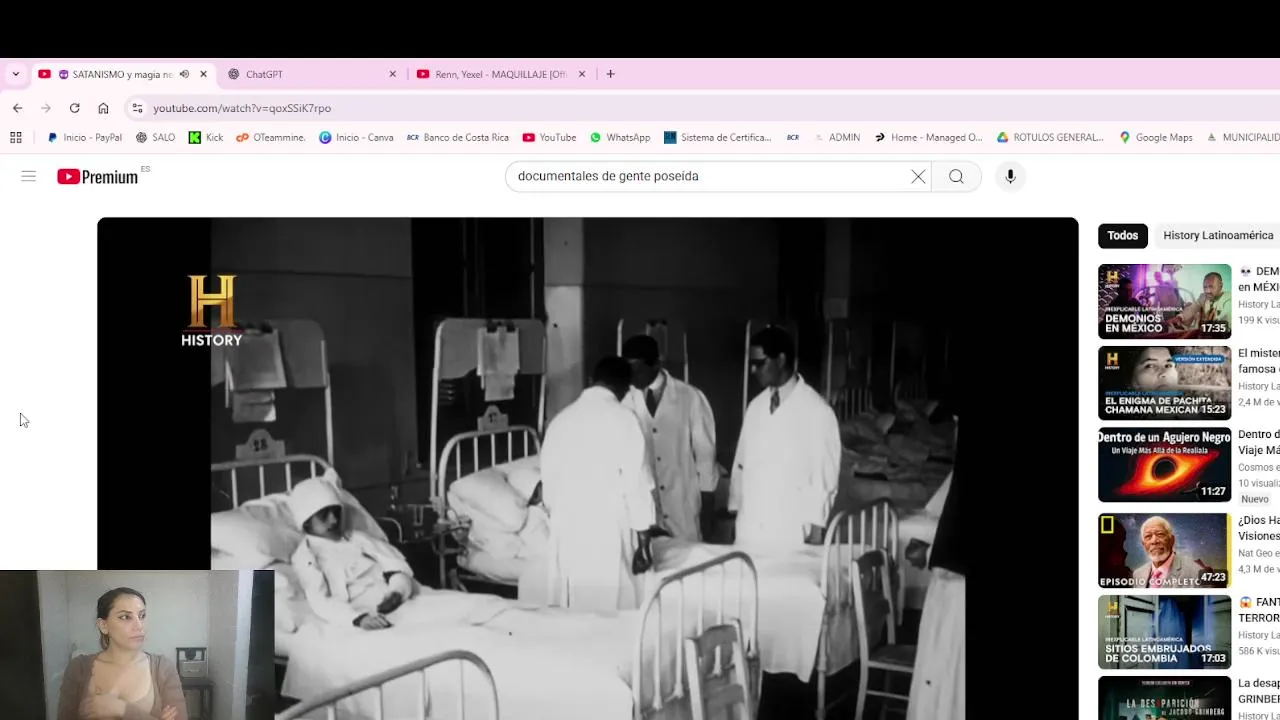The height and width of the screenshot is (720, 1280).
Task: Select the Todos filter chip
Action: [1122, 236]
